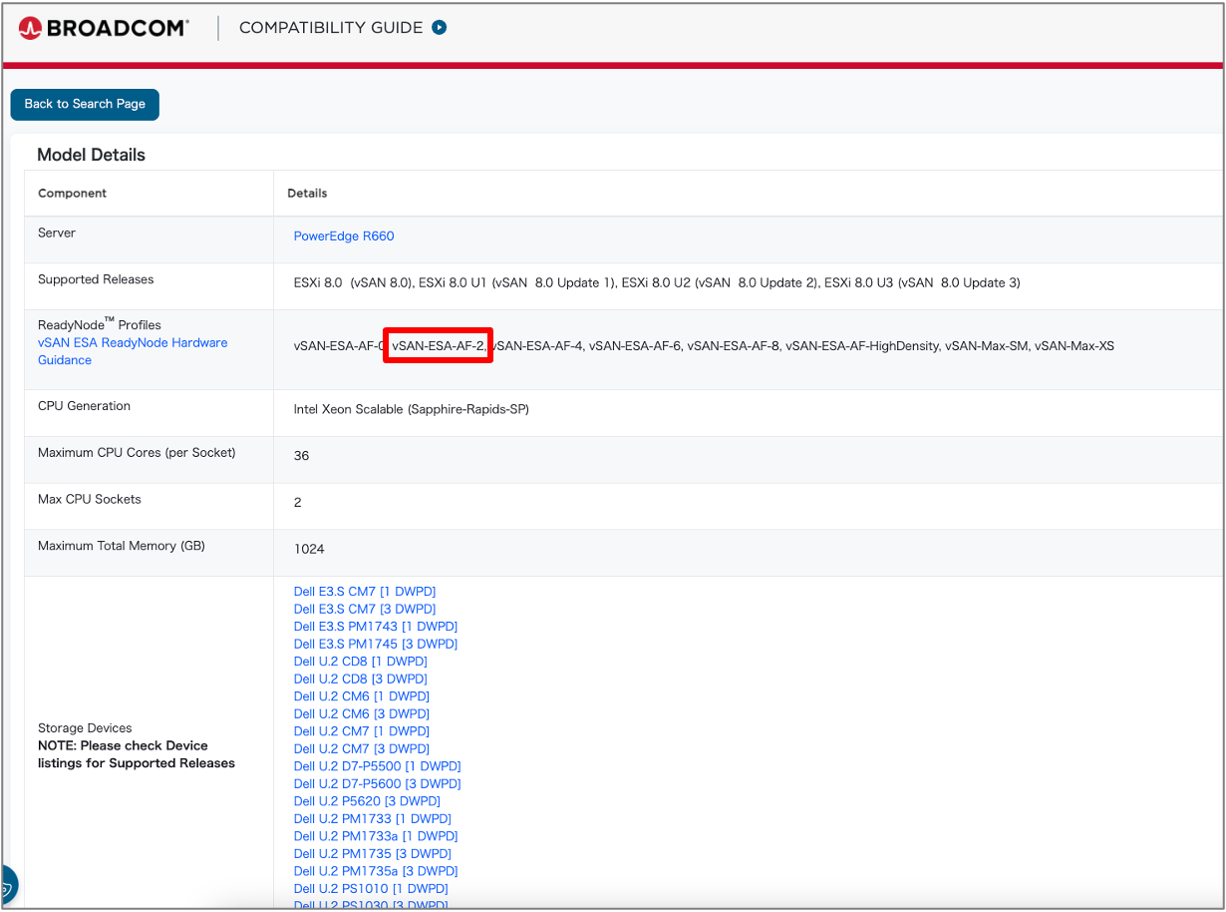Open Dell U.2 D7-P5500 [1 DWPD] link
Screen dimensions: 1226x912
point(377,767)
